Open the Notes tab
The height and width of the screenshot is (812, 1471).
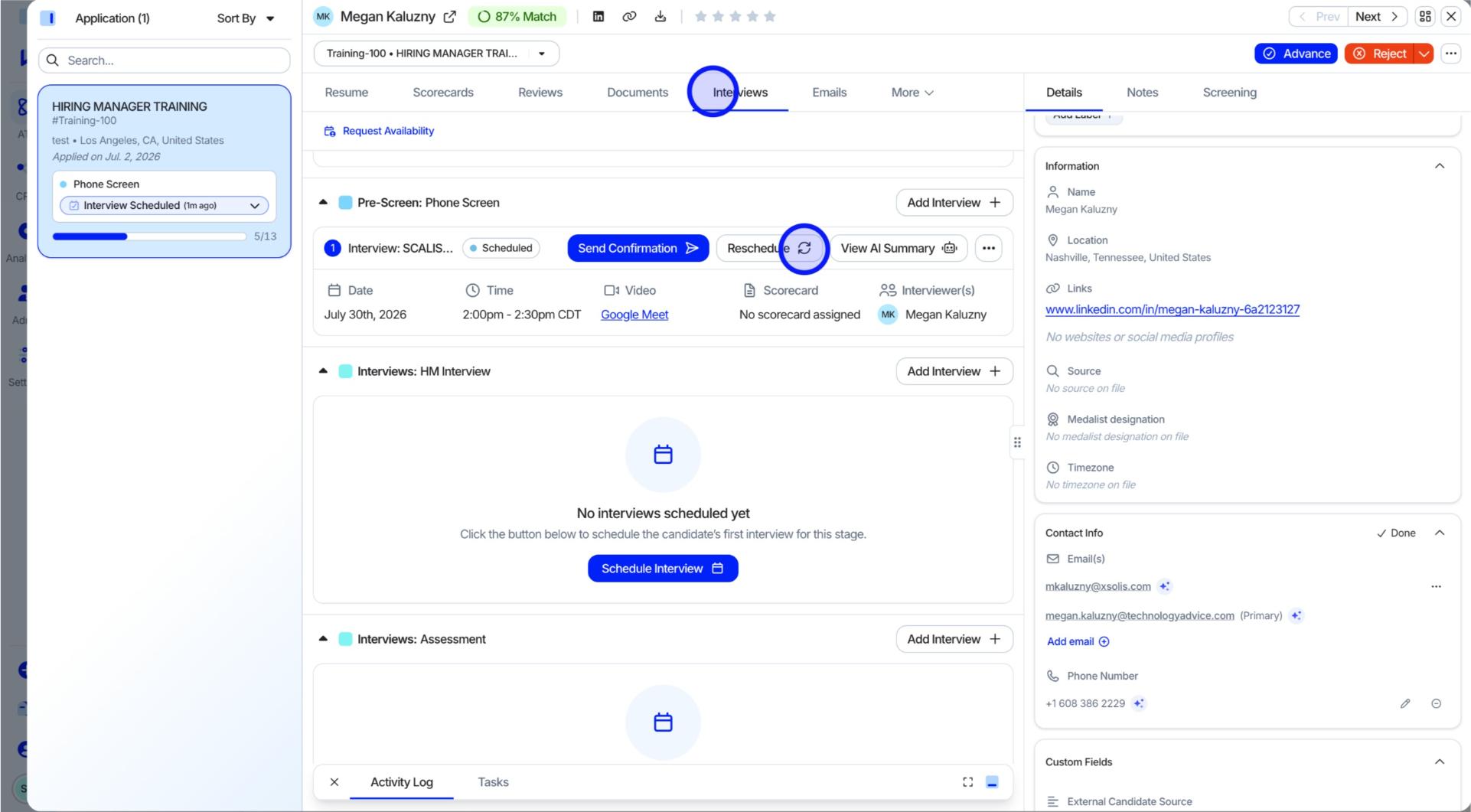[1142, 93]
